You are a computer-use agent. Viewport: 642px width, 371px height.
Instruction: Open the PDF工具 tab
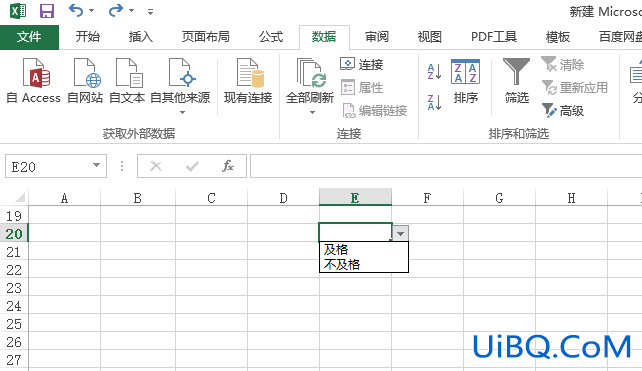(x=494, y=37)
